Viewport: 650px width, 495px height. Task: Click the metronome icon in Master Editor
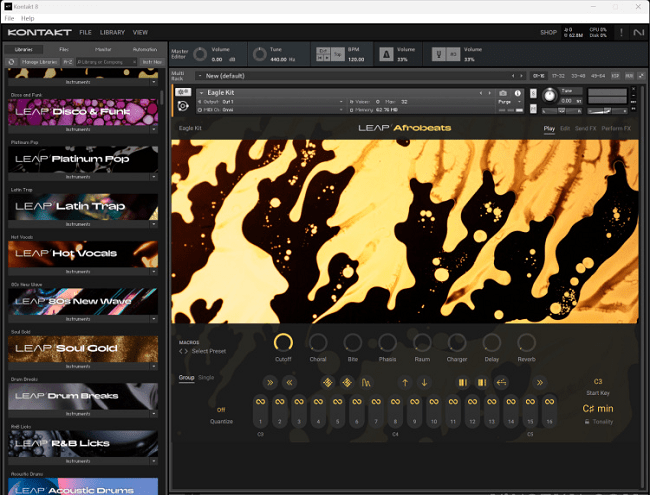pyautogui.click(x=387, y=53)
